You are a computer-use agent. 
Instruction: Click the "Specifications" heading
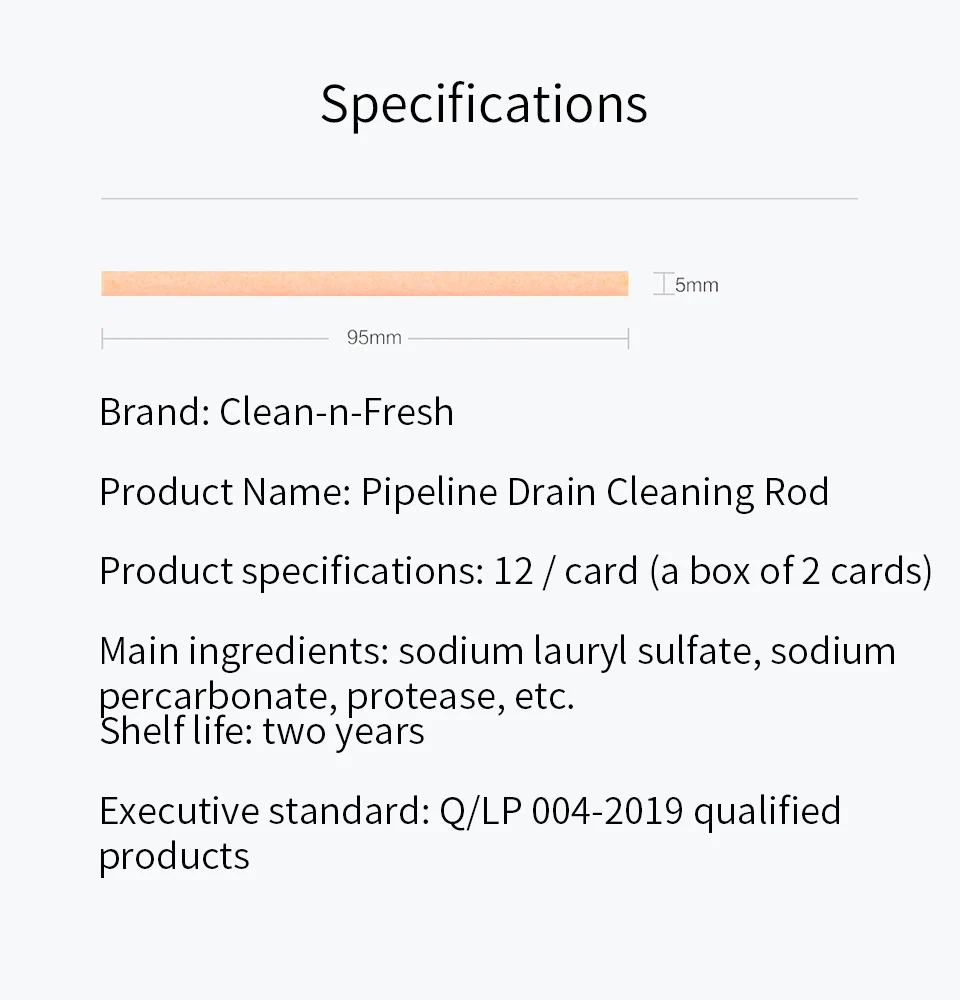(484, 103)
